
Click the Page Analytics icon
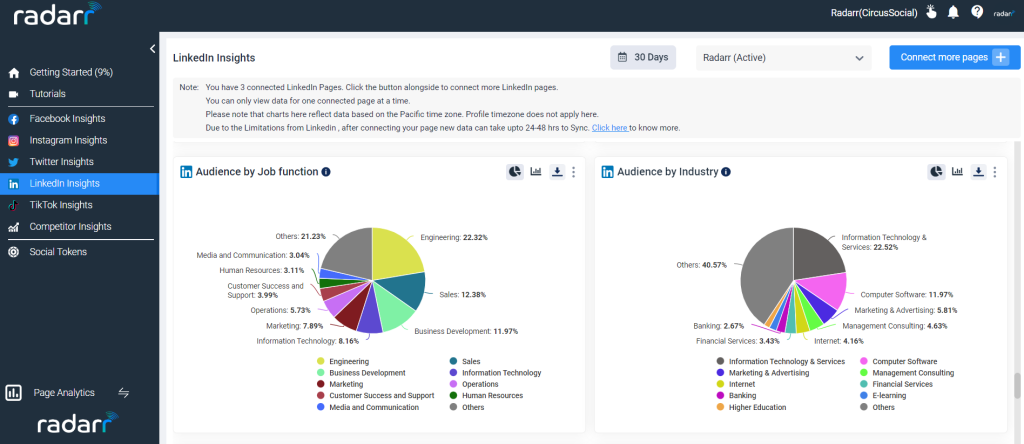click(13, 392)
